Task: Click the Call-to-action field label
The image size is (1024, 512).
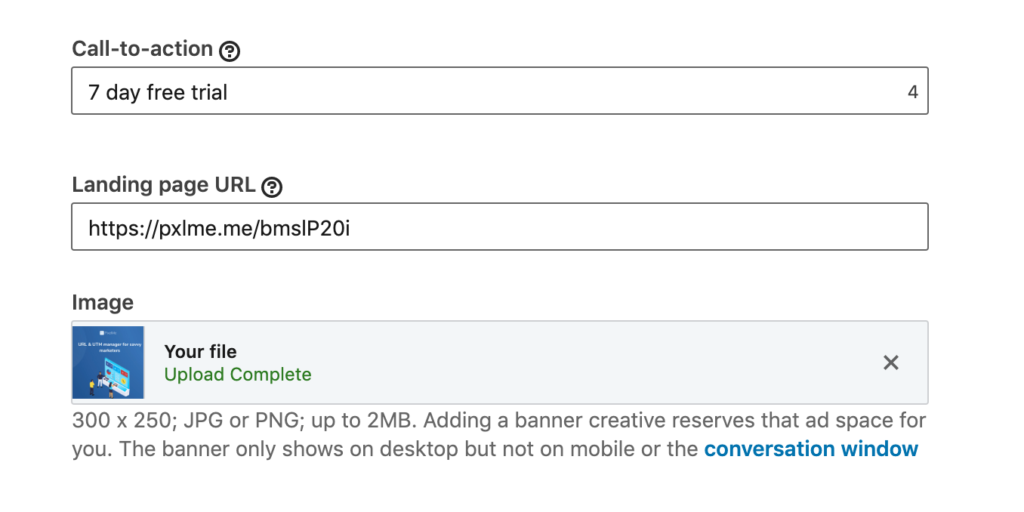Action: [x=142, y=49]
